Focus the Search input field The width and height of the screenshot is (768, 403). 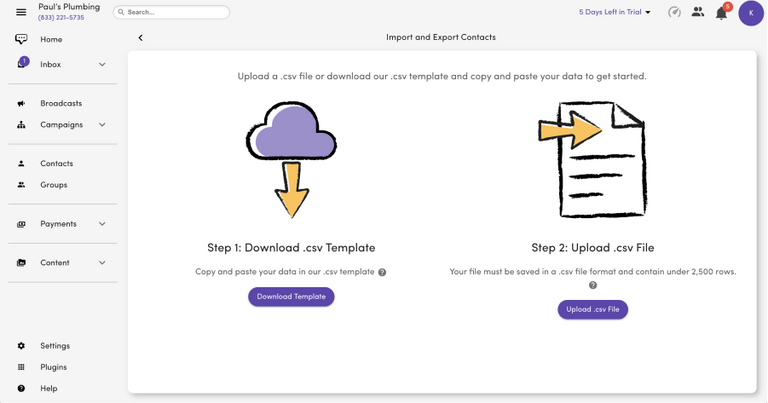171,12
